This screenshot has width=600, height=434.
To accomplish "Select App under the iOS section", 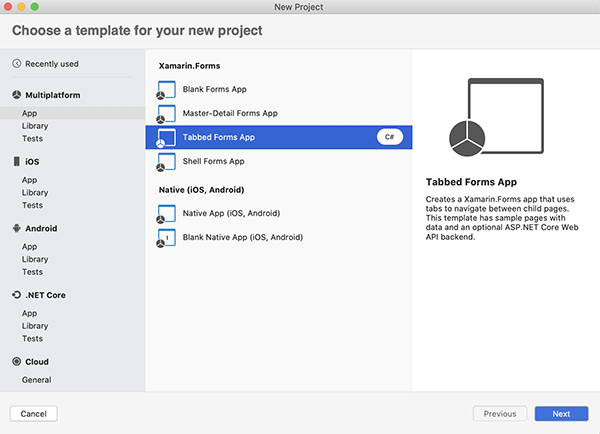I will 29,180.
